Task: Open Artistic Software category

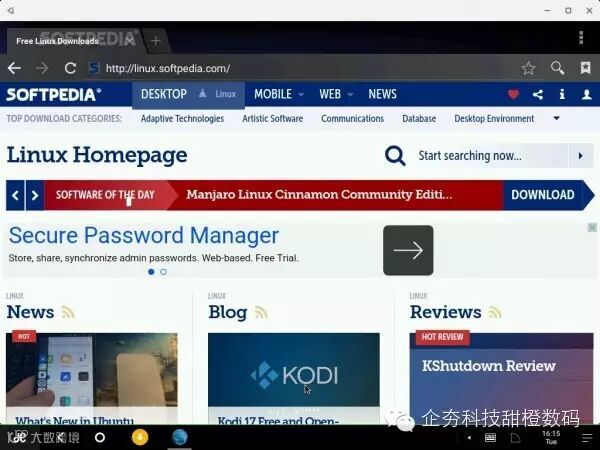Action: 272,119
